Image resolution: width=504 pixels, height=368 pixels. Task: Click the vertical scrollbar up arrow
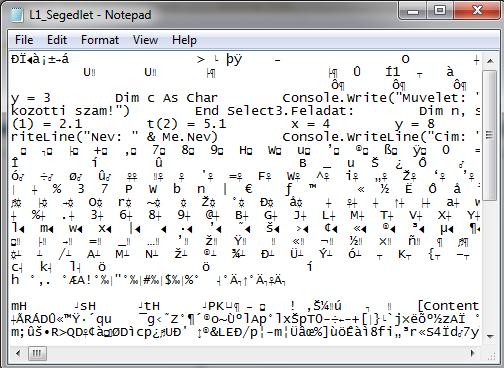tap(490, 61)
